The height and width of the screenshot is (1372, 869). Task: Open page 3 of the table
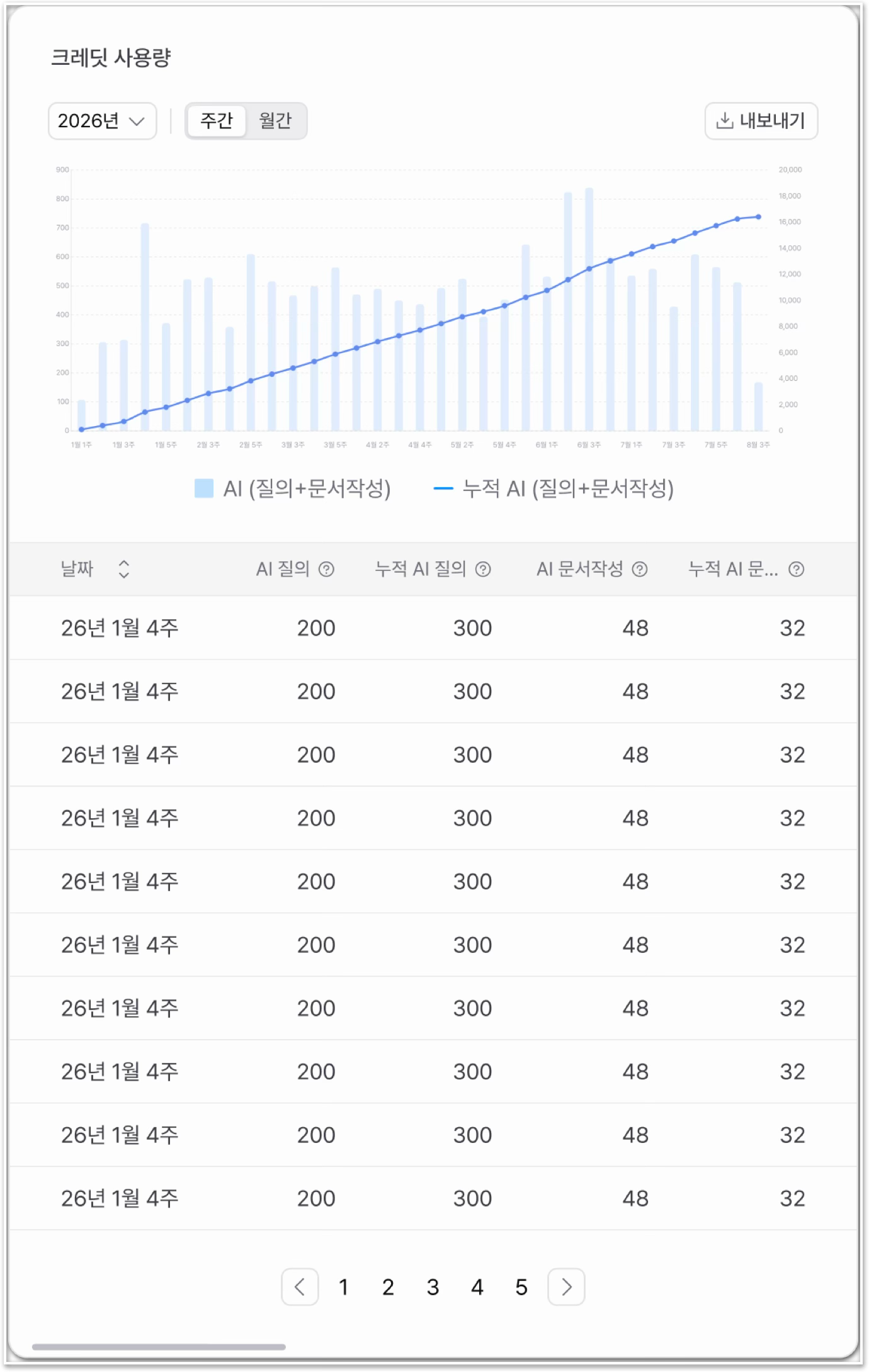pyautogui.click(x=433, y=1287)
